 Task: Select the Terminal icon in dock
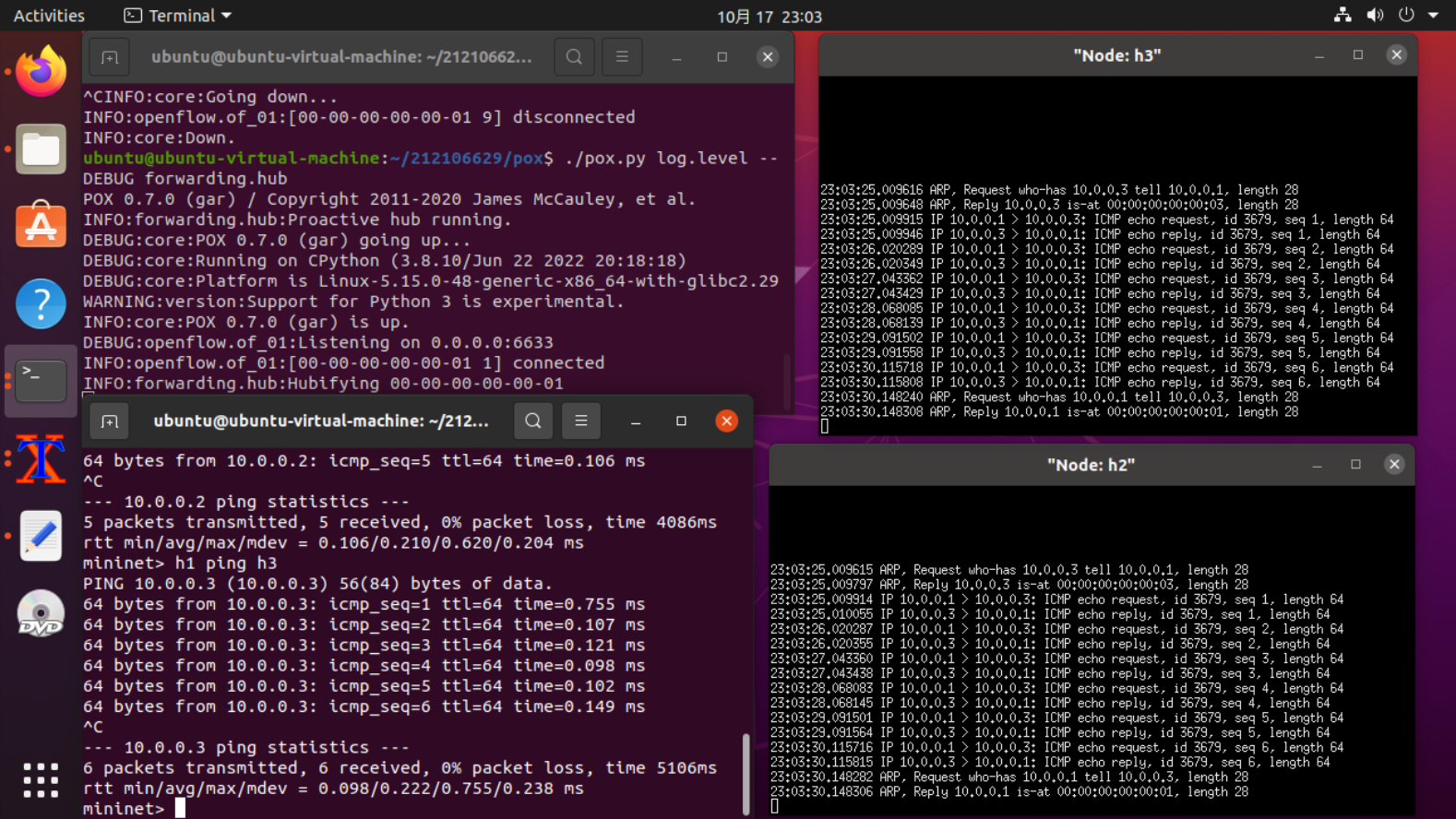click(41, 381)
